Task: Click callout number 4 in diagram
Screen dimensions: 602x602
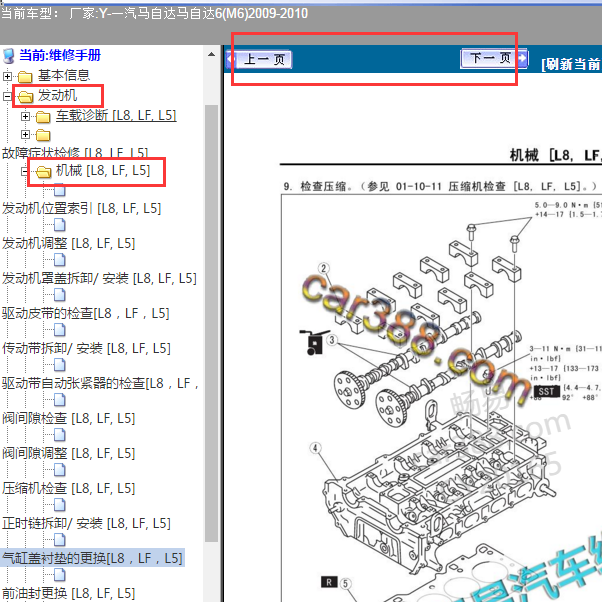Action: pos(316,448)
